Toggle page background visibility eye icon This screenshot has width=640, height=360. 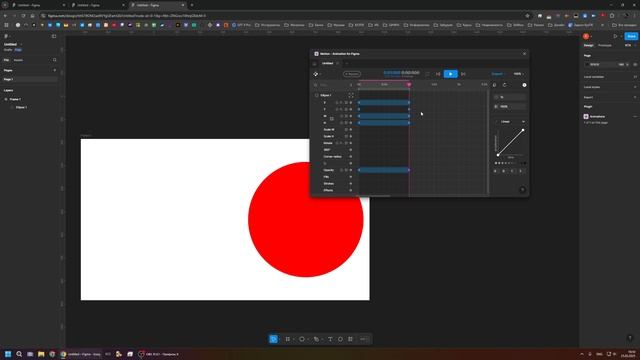635,64
